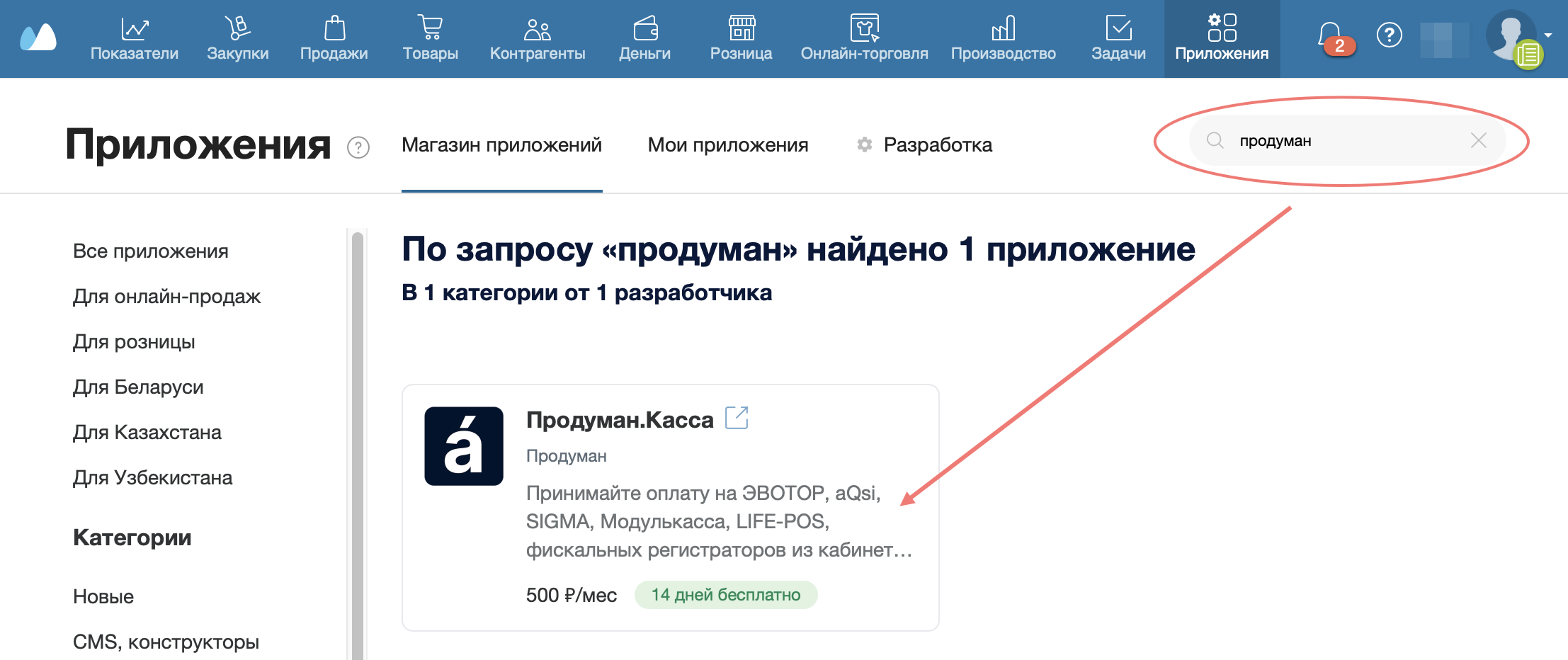Screen dimensions: 1568x660
Task: Click the 500 ₽/мес price text
Action: [x=572, y=596]
